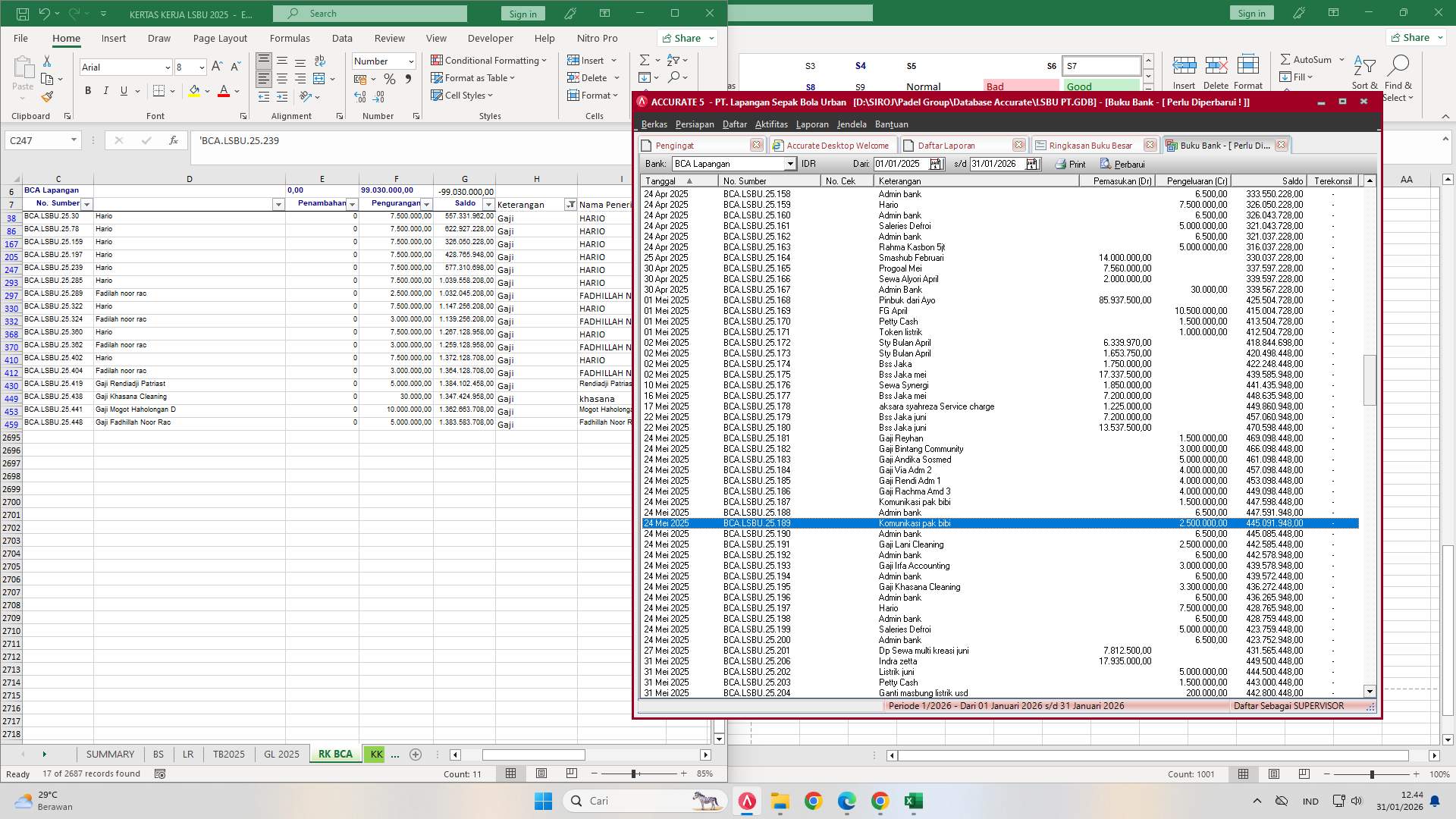Open the Formulas ribbon tab
The width and height of the screenshot is (1456, 819).
tap(290, 38)
